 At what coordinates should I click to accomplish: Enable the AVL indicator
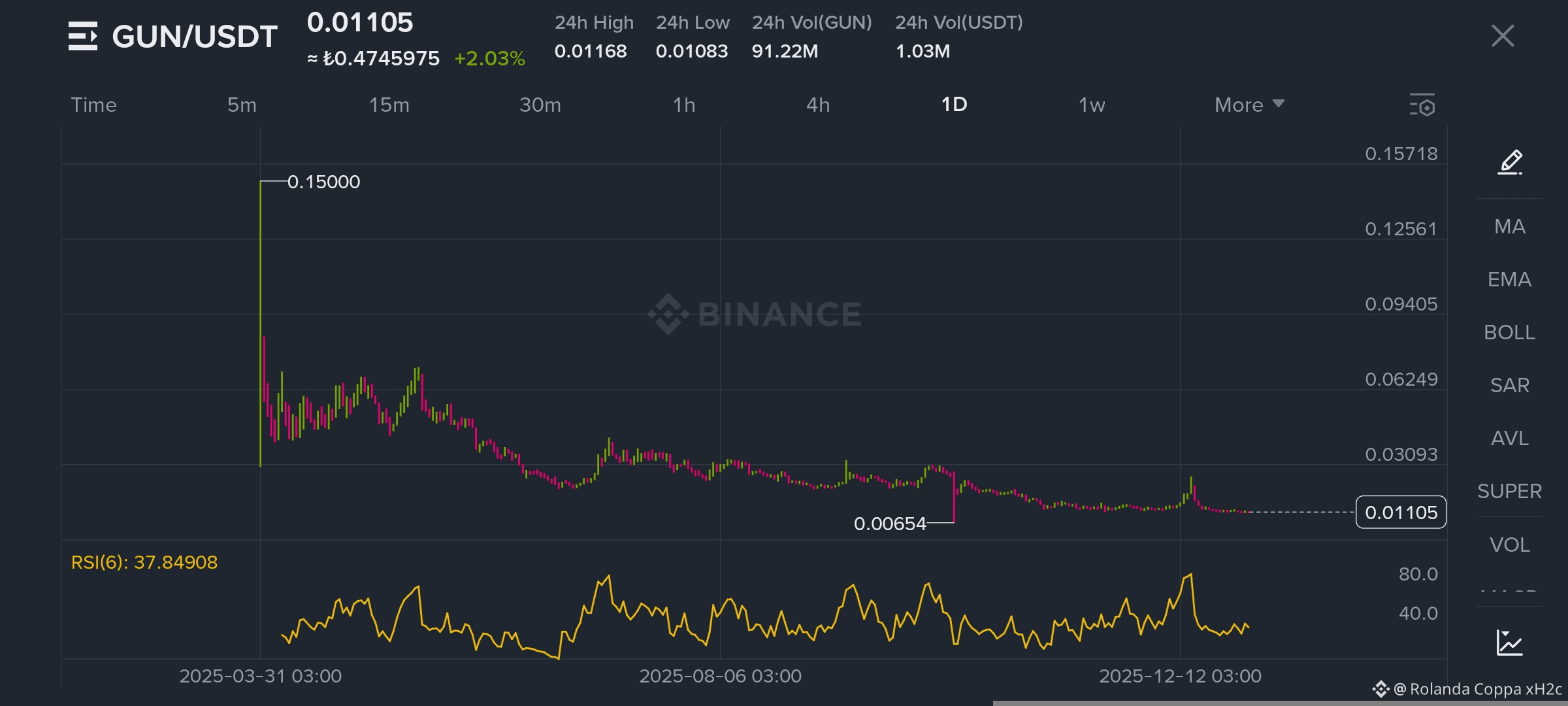1509,439
